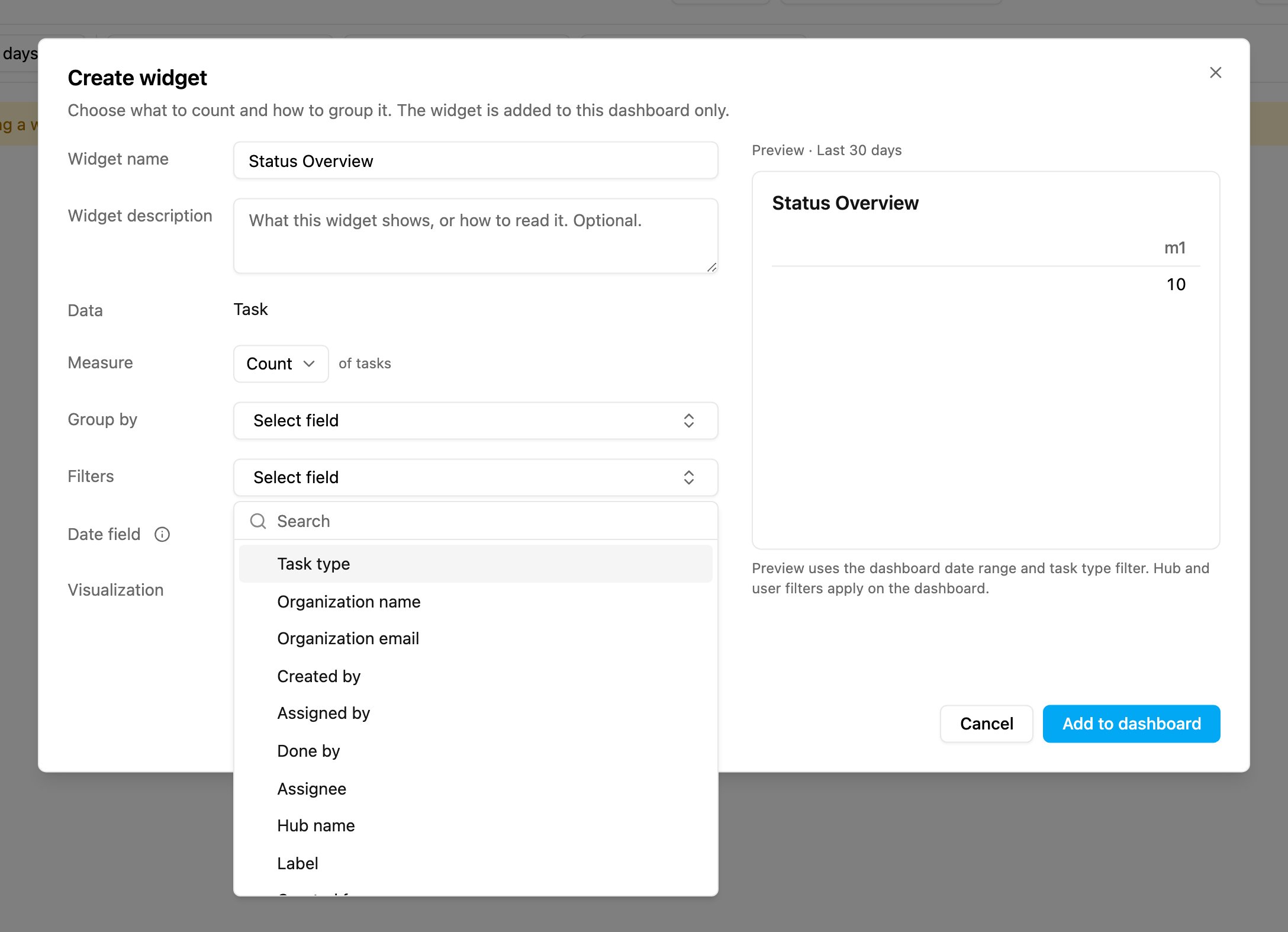Click the Widget description text area
Viewport: 1288px width, 932px height.
pyautogui.click(x=475, y=236)
